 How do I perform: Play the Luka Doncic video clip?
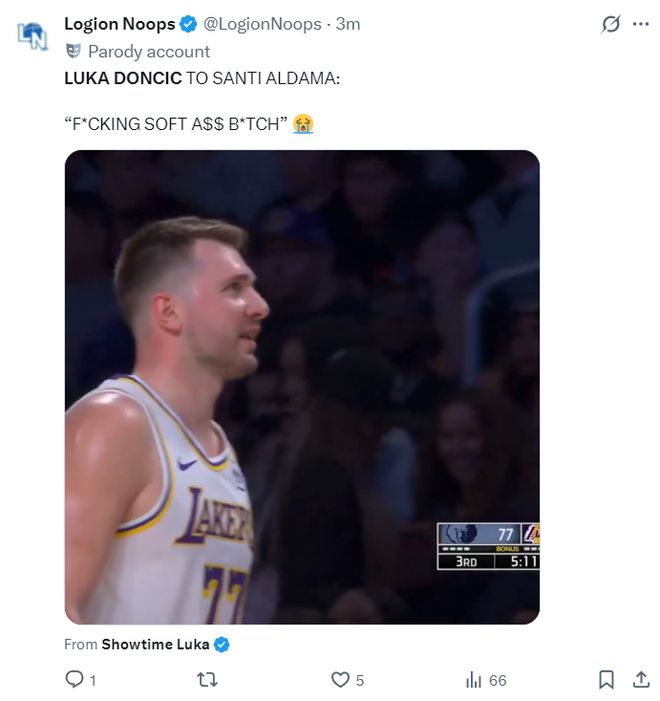coord(302,387)
